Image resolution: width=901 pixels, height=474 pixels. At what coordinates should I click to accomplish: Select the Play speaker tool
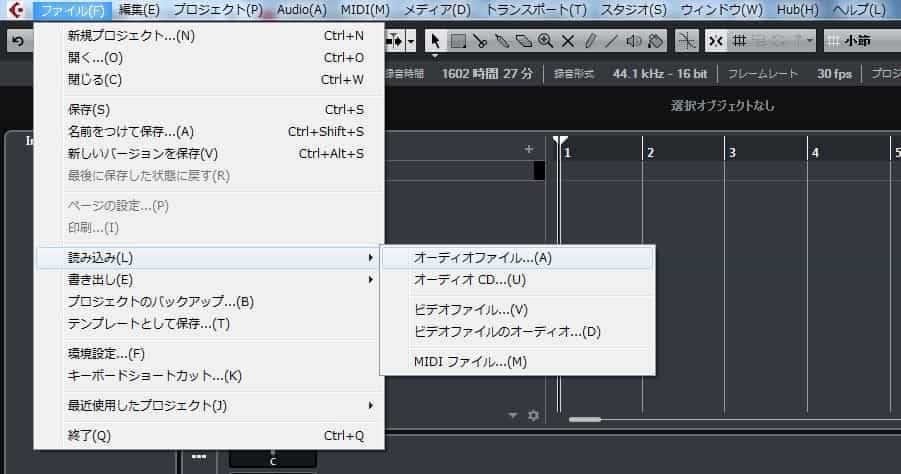click(x=633, y=41)
